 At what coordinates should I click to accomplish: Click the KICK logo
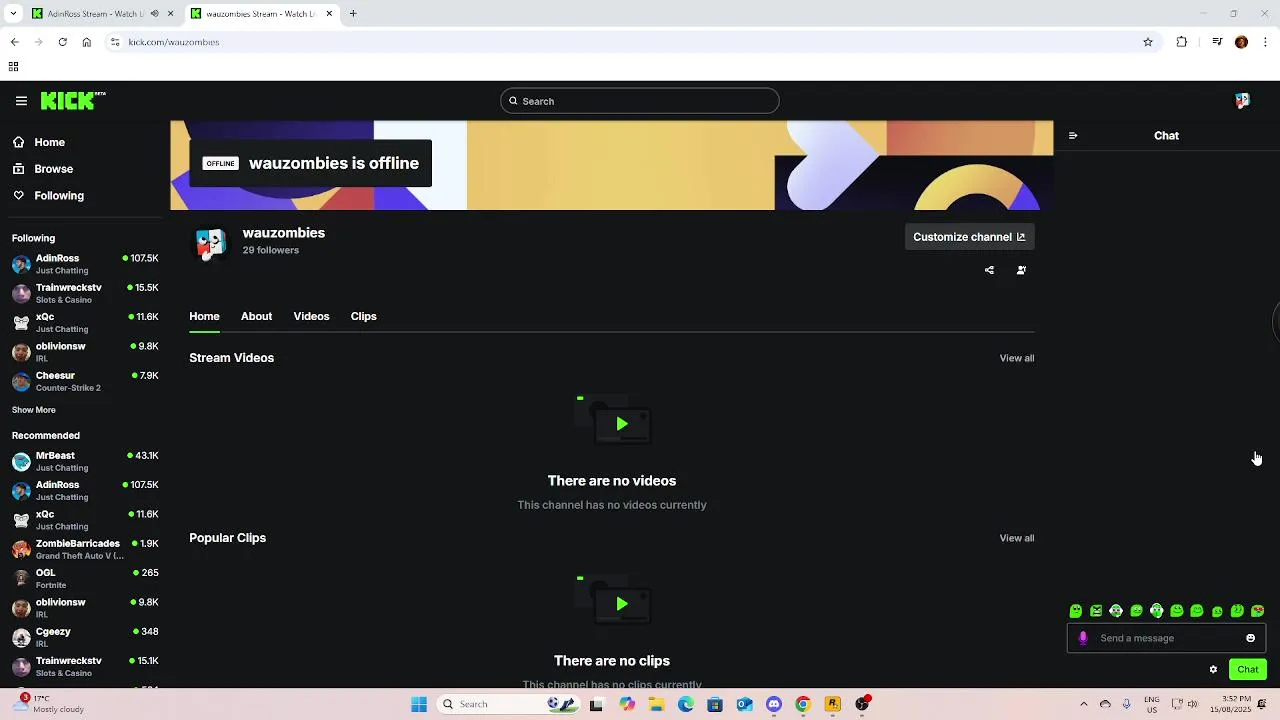(72, 100)
